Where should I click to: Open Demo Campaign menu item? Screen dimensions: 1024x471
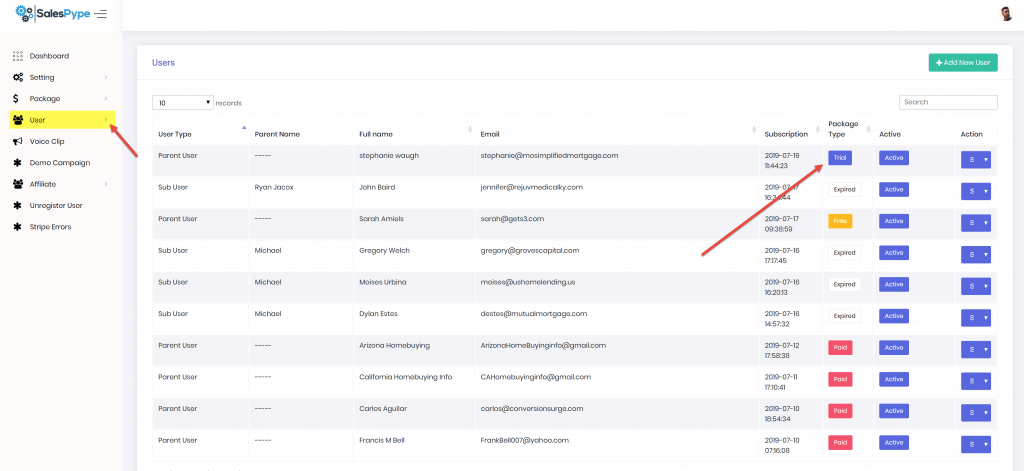[60, 163]
